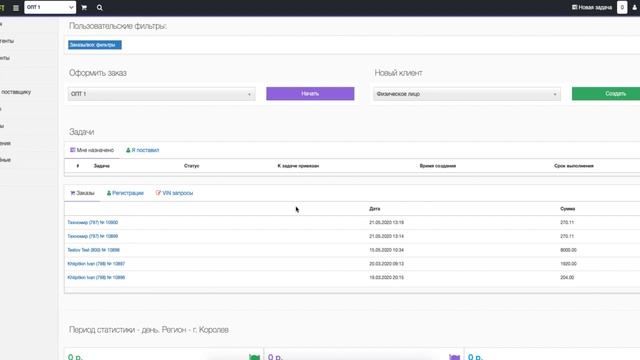
Task: Click the purple 'Начать' button
Action: (x=310, y=93)
